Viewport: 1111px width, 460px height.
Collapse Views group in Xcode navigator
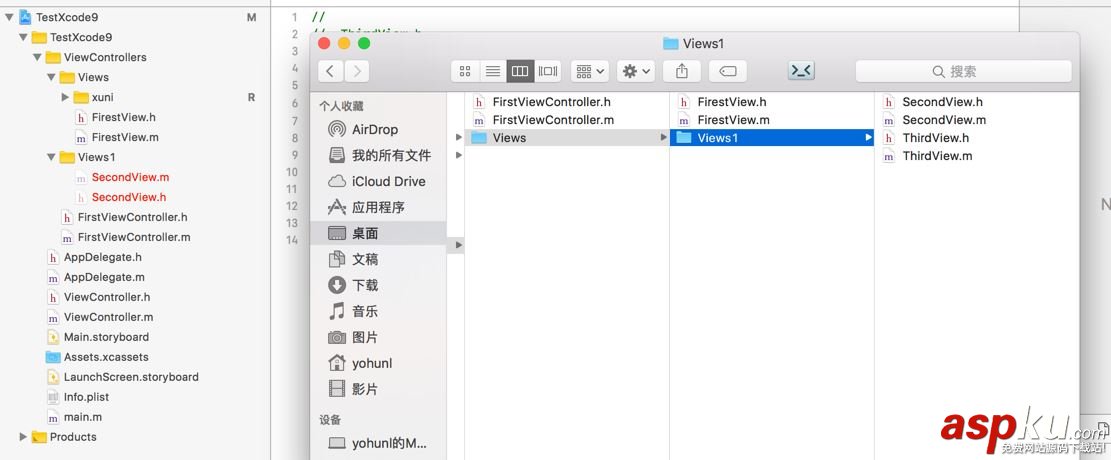pos(51,77)
